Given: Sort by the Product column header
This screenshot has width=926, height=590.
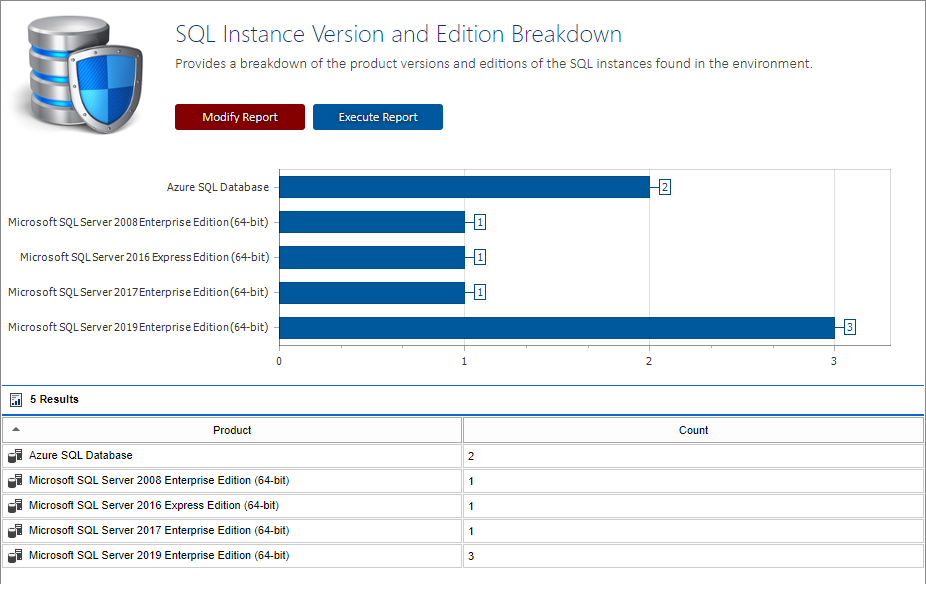Looking at the screenshot, I should click(232, 430).
